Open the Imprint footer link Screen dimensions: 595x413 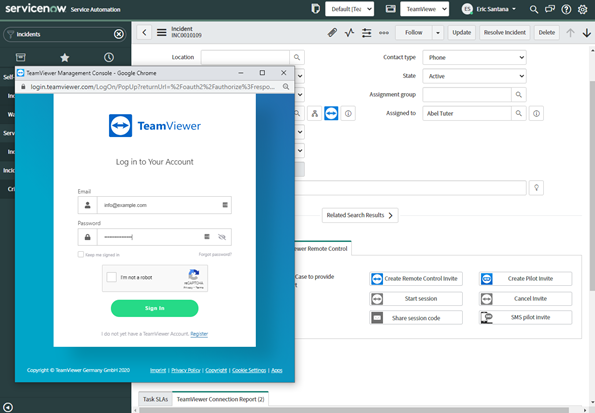click(x=158, y=370)
